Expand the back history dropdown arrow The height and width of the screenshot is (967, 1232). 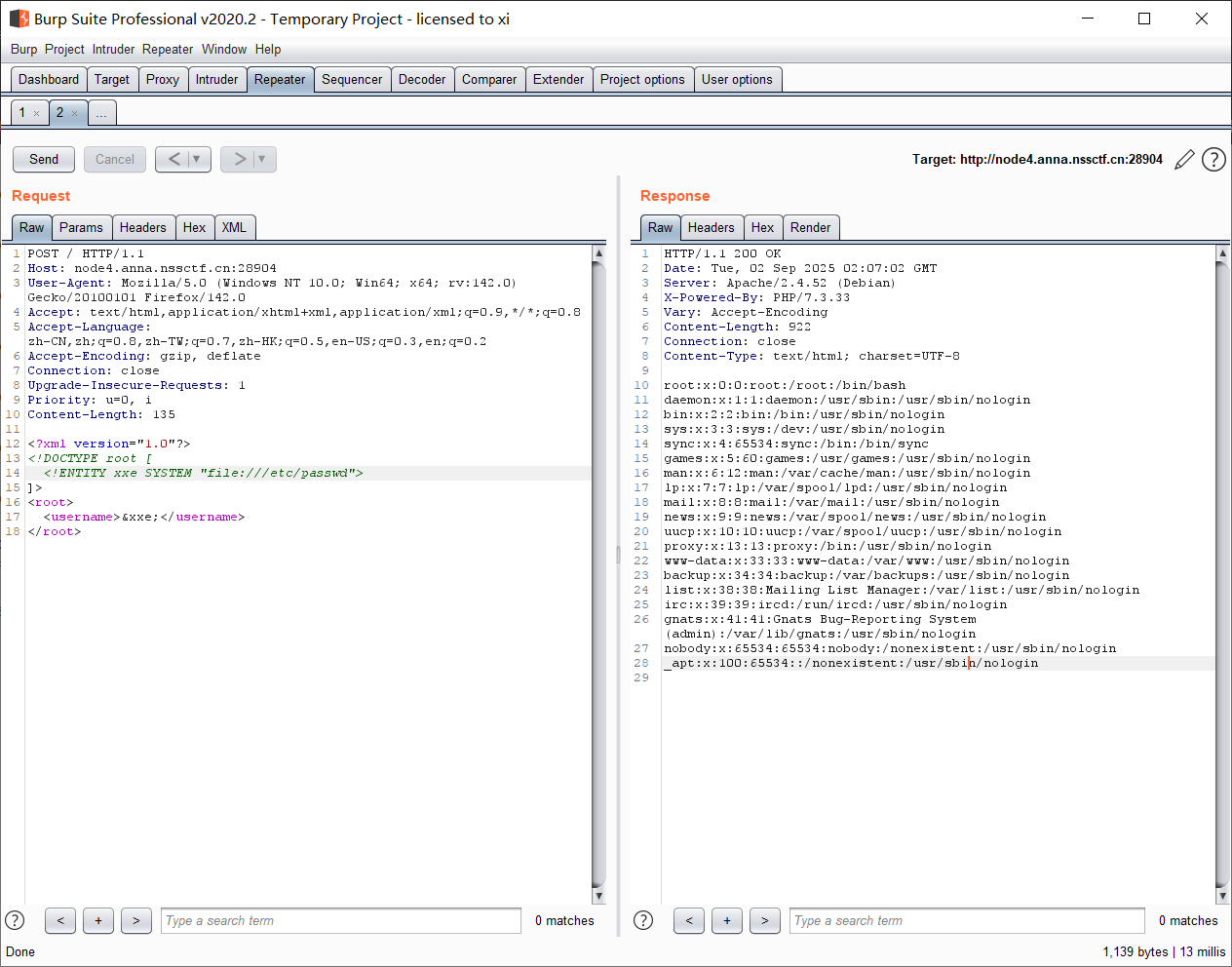point(198,159)
